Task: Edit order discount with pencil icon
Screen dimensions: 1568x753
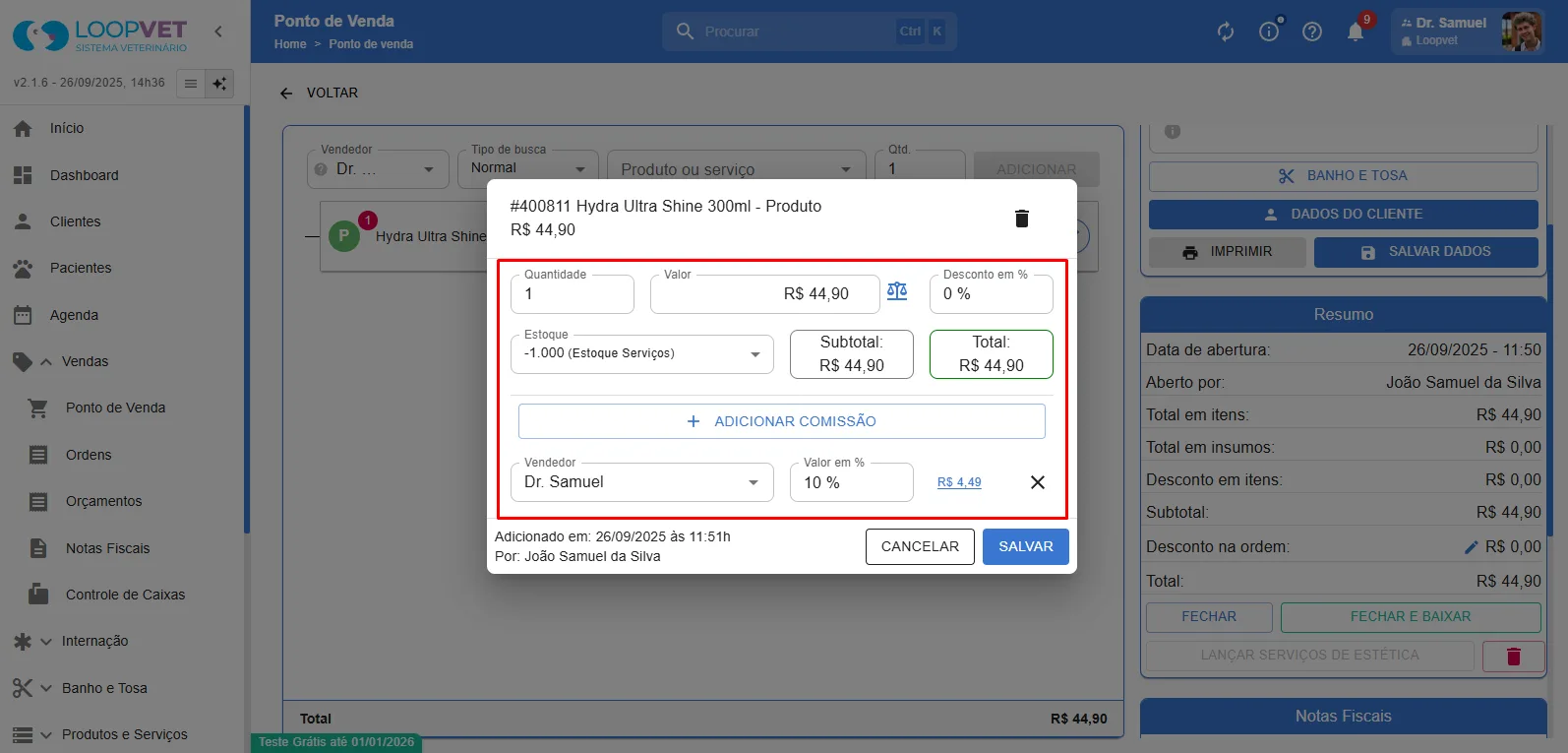Action: 1472,547
